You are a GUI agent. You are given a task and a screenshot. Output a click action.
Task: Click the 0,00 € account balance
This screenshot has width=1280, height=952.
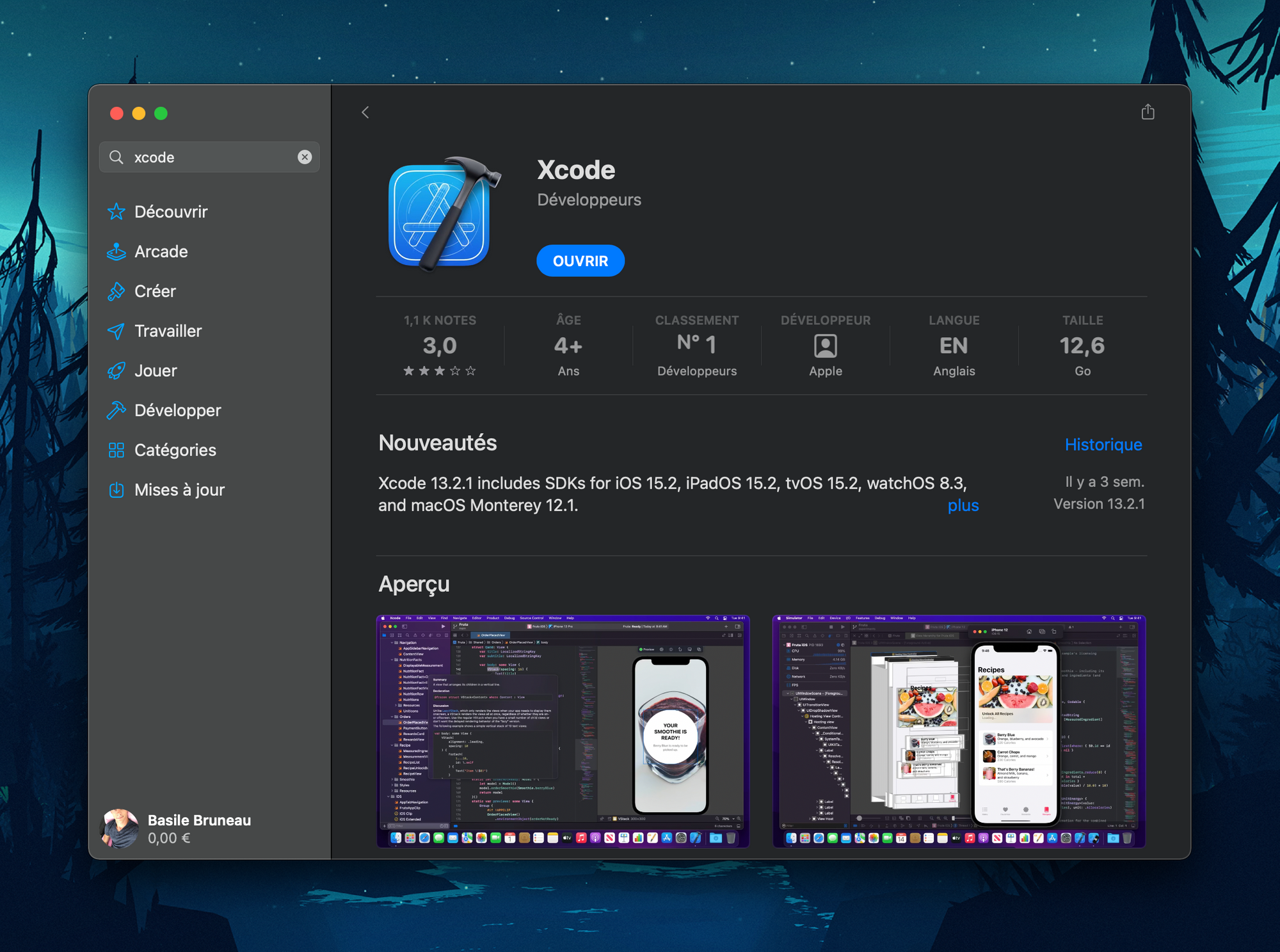point(169,838)
